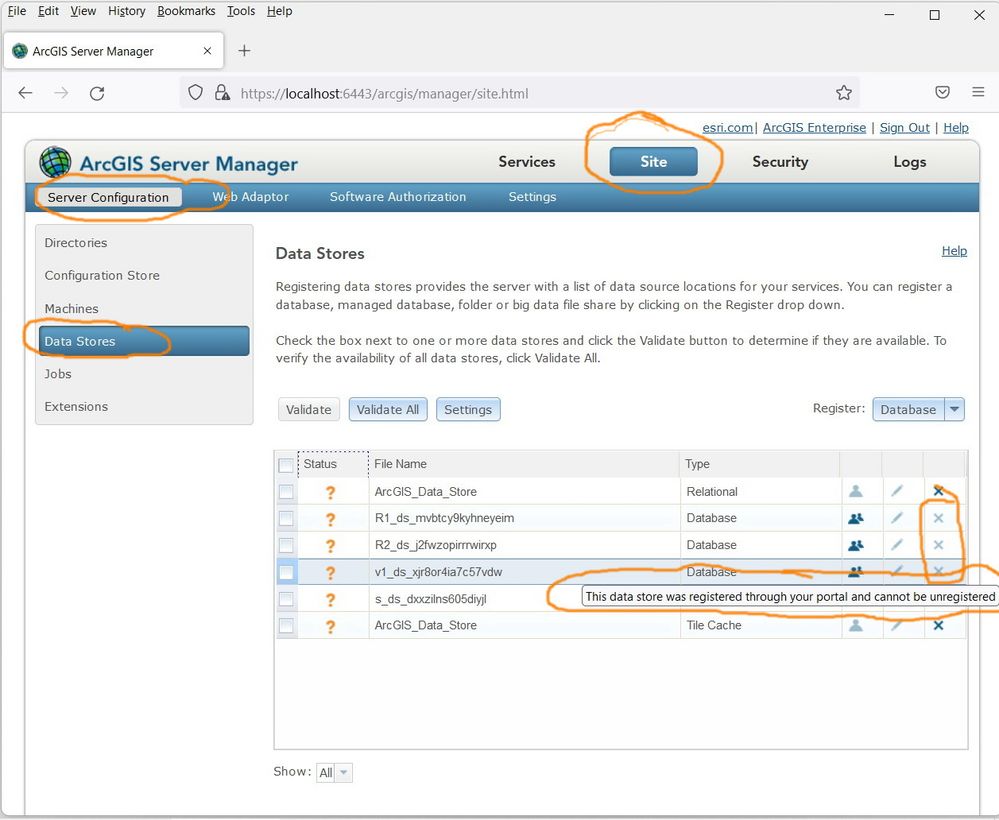Click status question mark for s_ds_dxxzilns605diyjl
This screenshot has height=820, width=999.
330,599
